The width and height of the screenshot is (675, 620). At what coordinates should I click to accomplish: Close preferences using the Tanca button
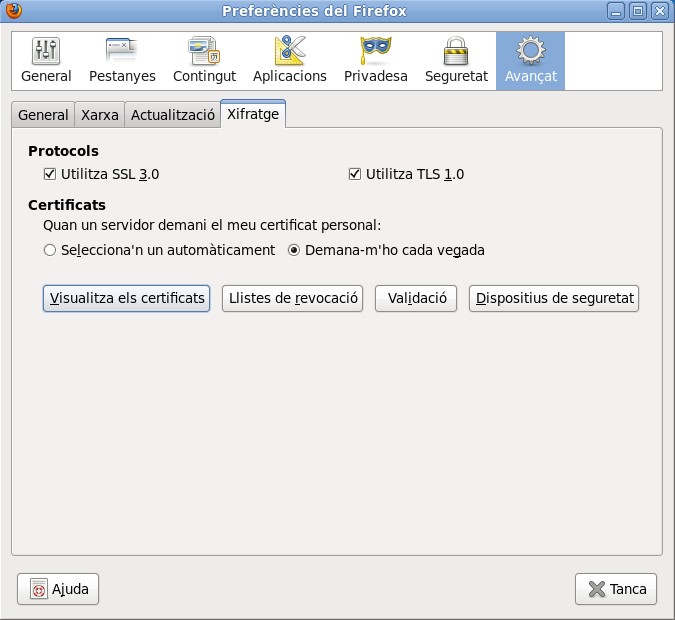pos(616,589)
